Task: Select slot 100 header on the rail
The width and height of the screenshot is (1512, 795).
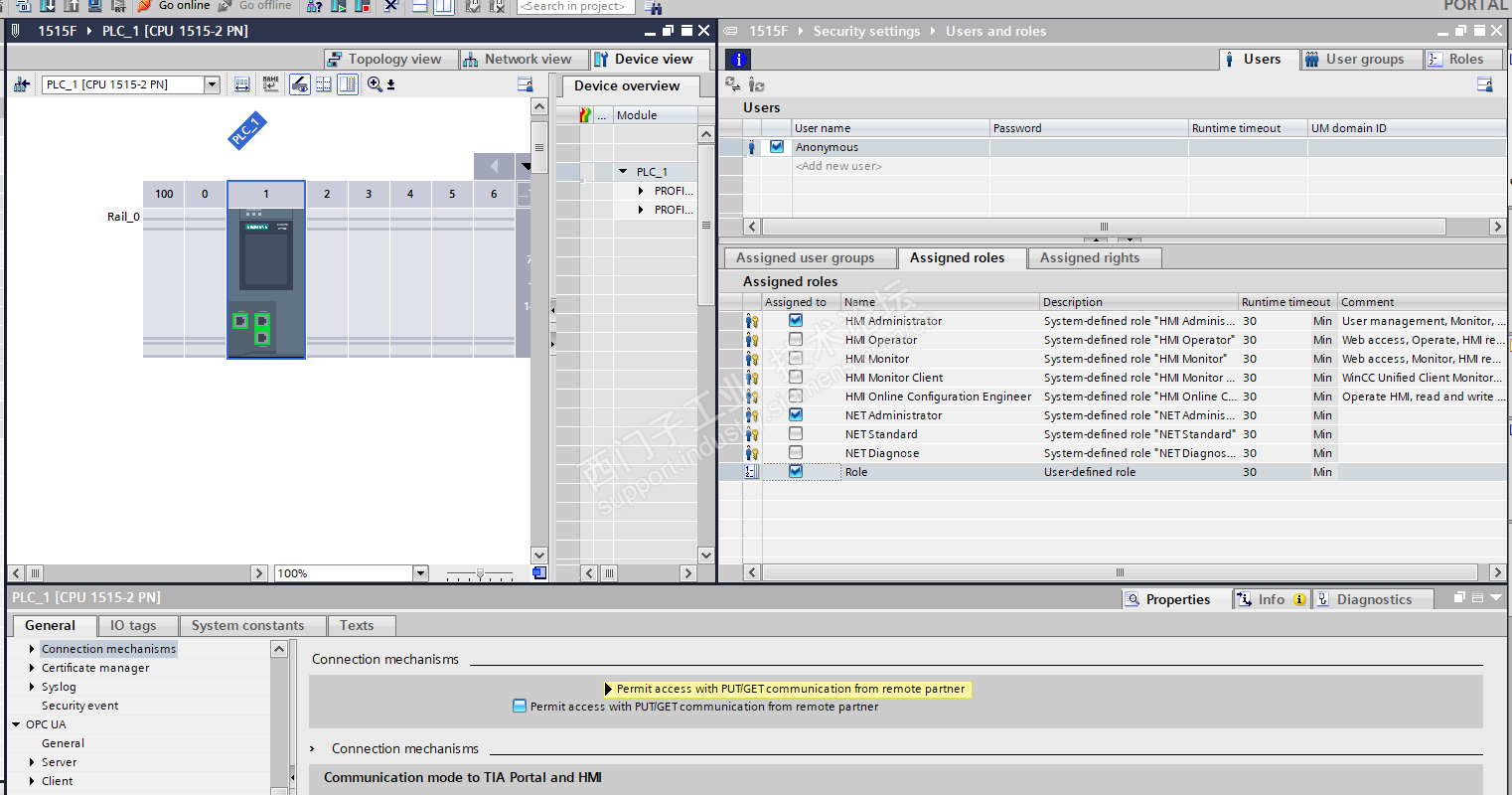Action: [164, 194]
